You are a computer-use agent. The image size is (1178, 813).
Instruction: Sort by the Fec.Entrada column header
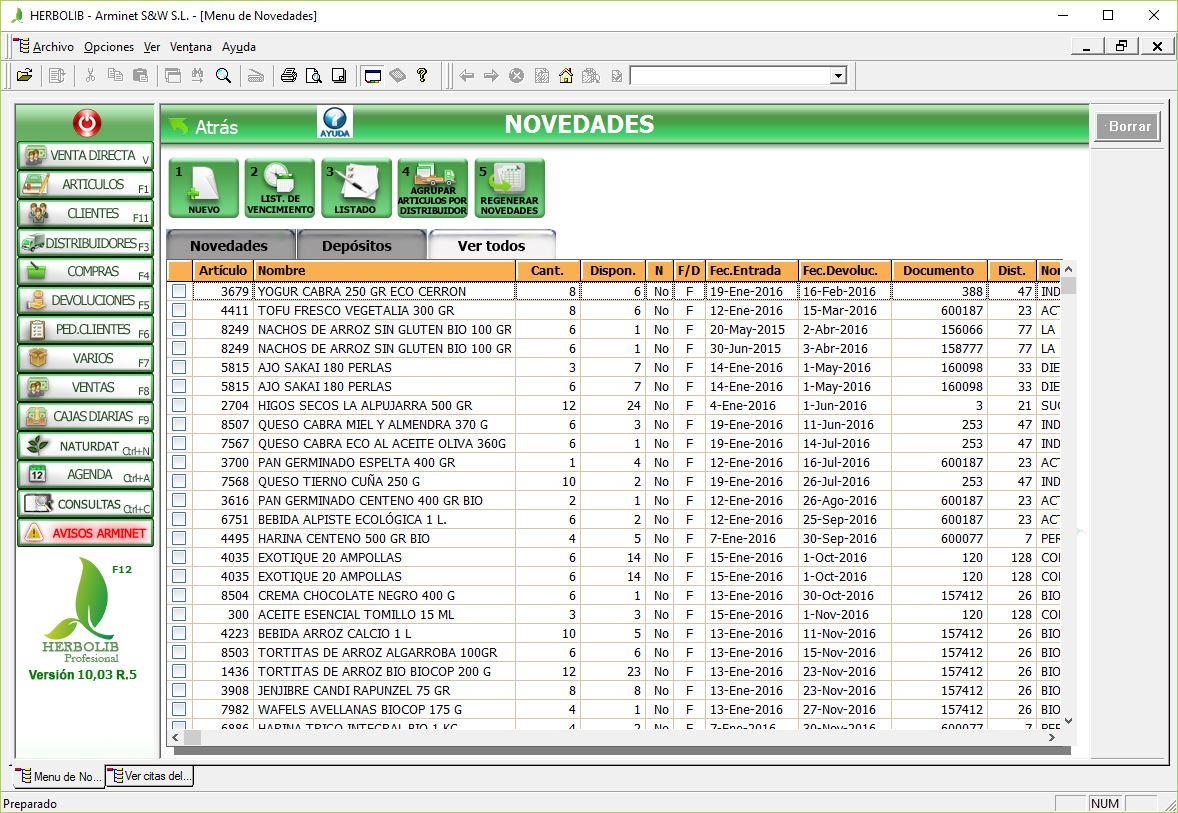[x=752, y=270]
